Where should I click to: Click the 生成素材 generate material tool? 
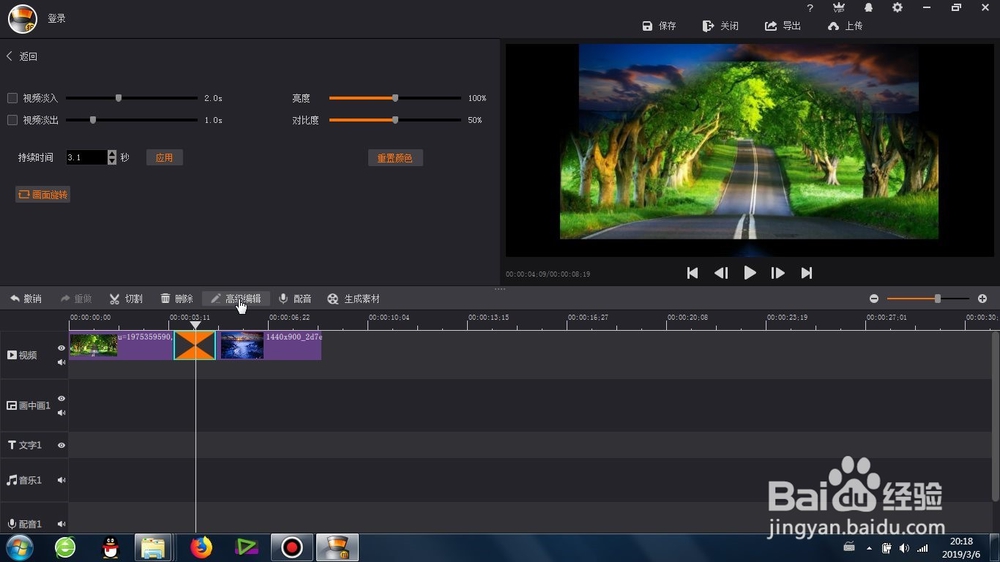click(353, 299)
